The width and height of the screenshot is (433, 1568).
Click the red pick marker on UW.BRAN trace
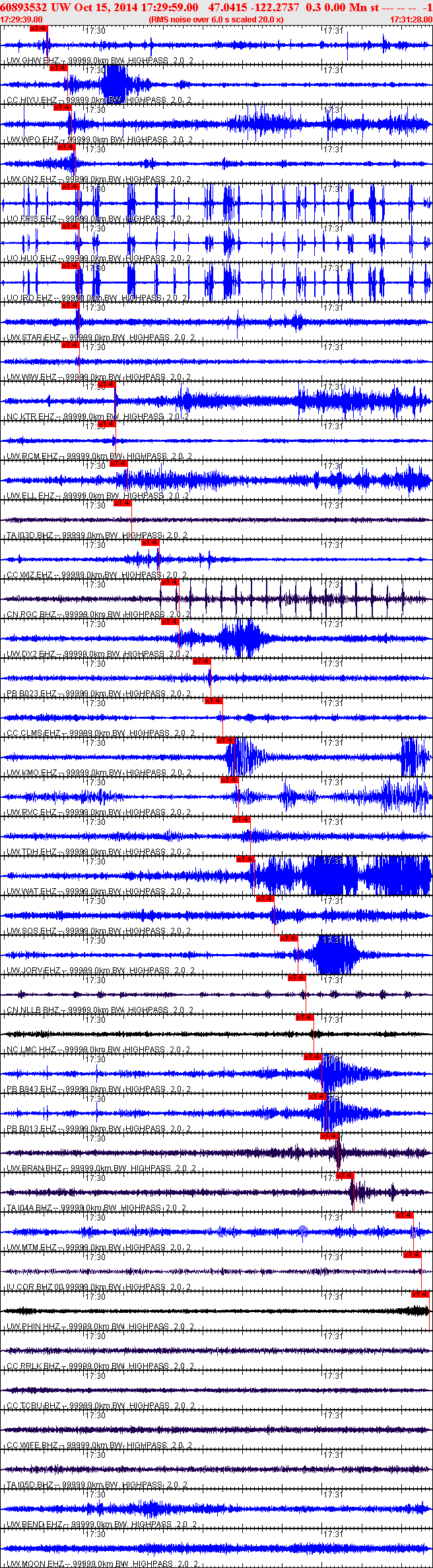[x=329, y=1136]
